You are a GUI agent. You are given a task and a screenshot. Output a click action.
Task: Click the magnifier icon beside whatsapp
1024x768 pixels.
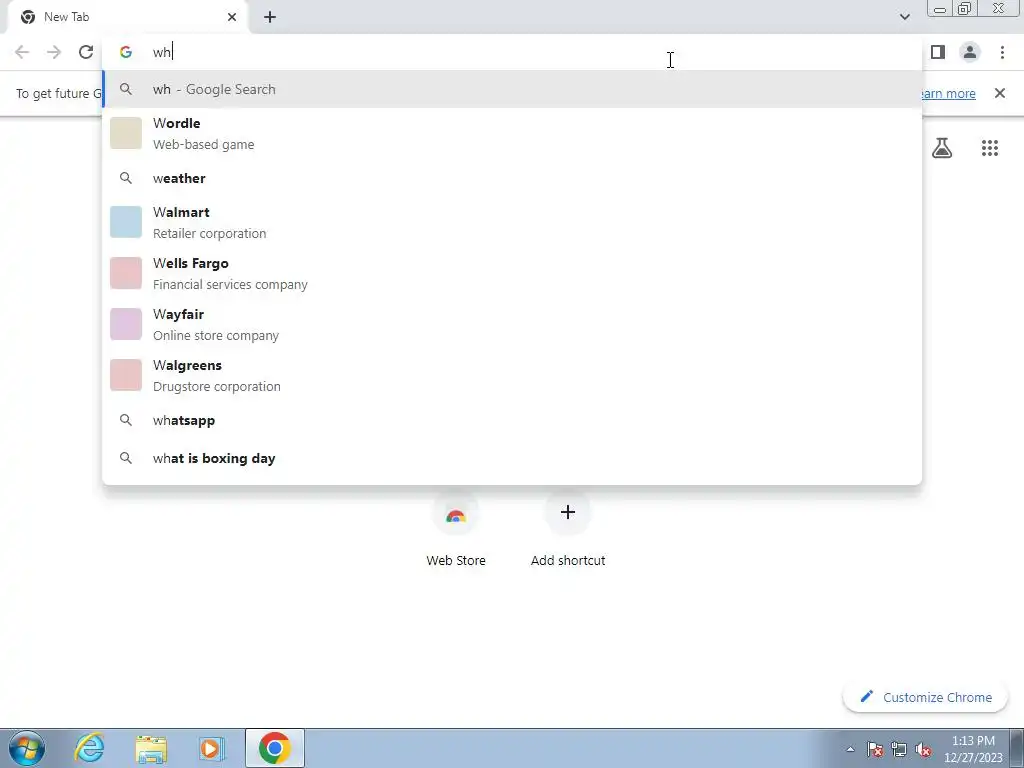tap(126, 420)
